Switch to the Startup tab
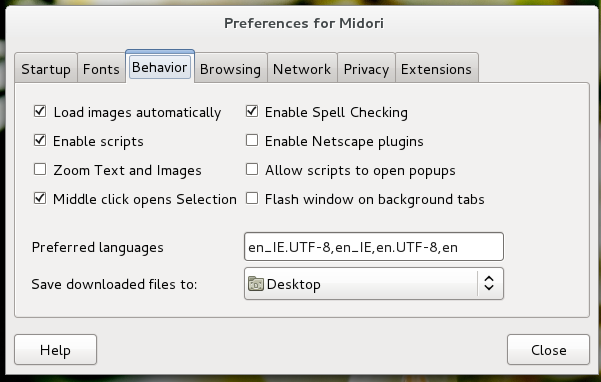Viewport: 601px width, 382px height. point(46,69)
